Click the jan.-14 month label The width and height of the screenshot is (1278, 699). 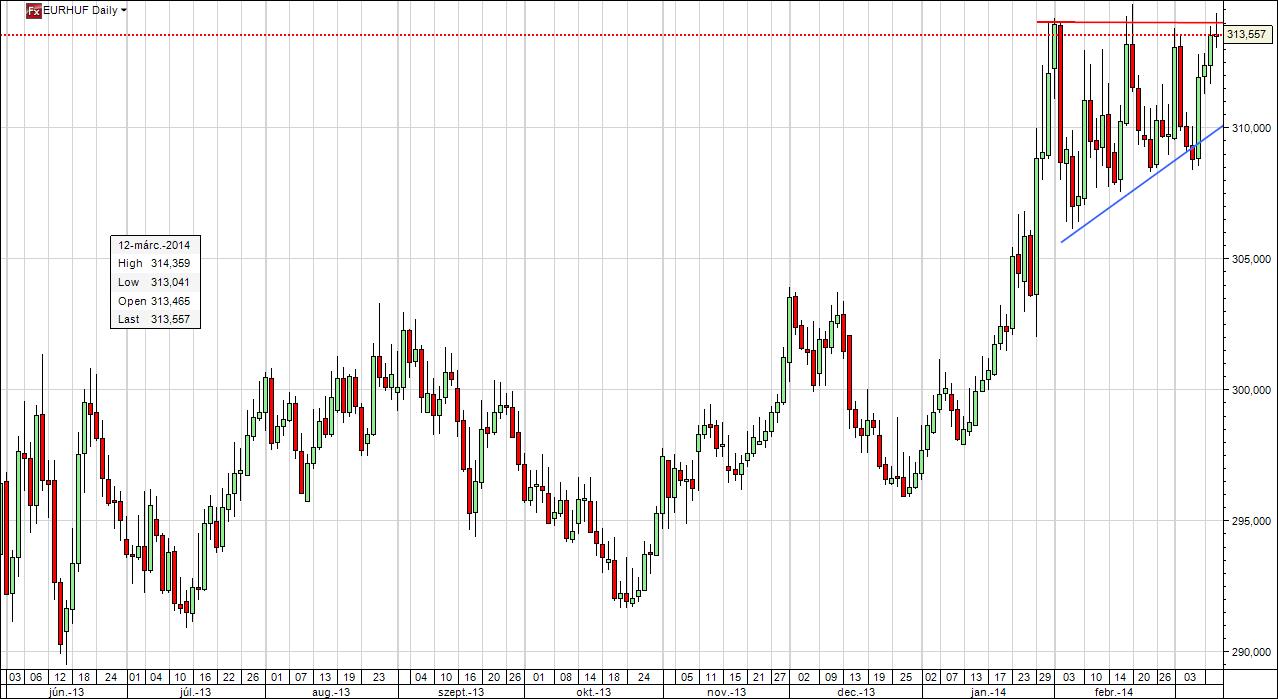click(989, 692)
